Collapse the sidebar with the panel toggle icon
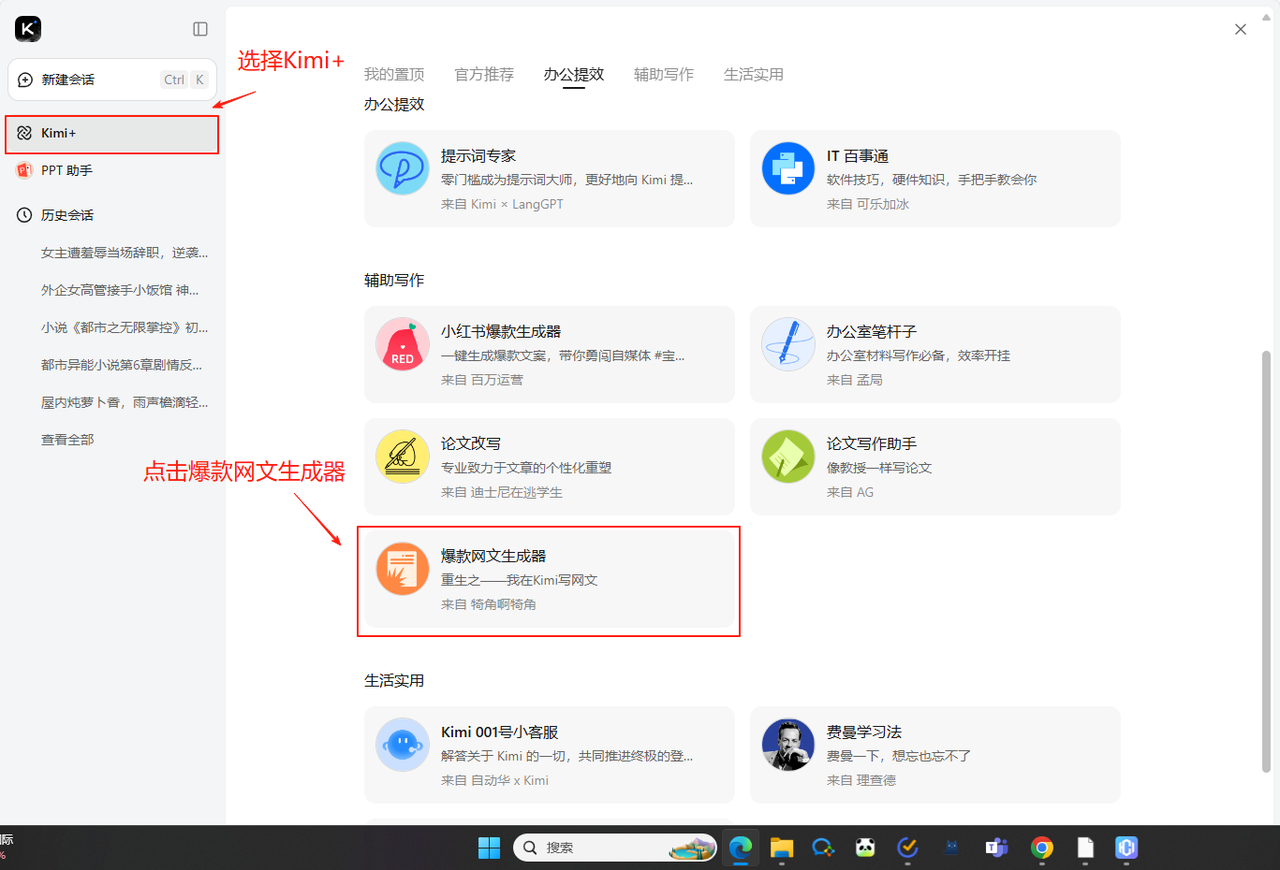The image size is (1280, 870). tap(200, 29)
